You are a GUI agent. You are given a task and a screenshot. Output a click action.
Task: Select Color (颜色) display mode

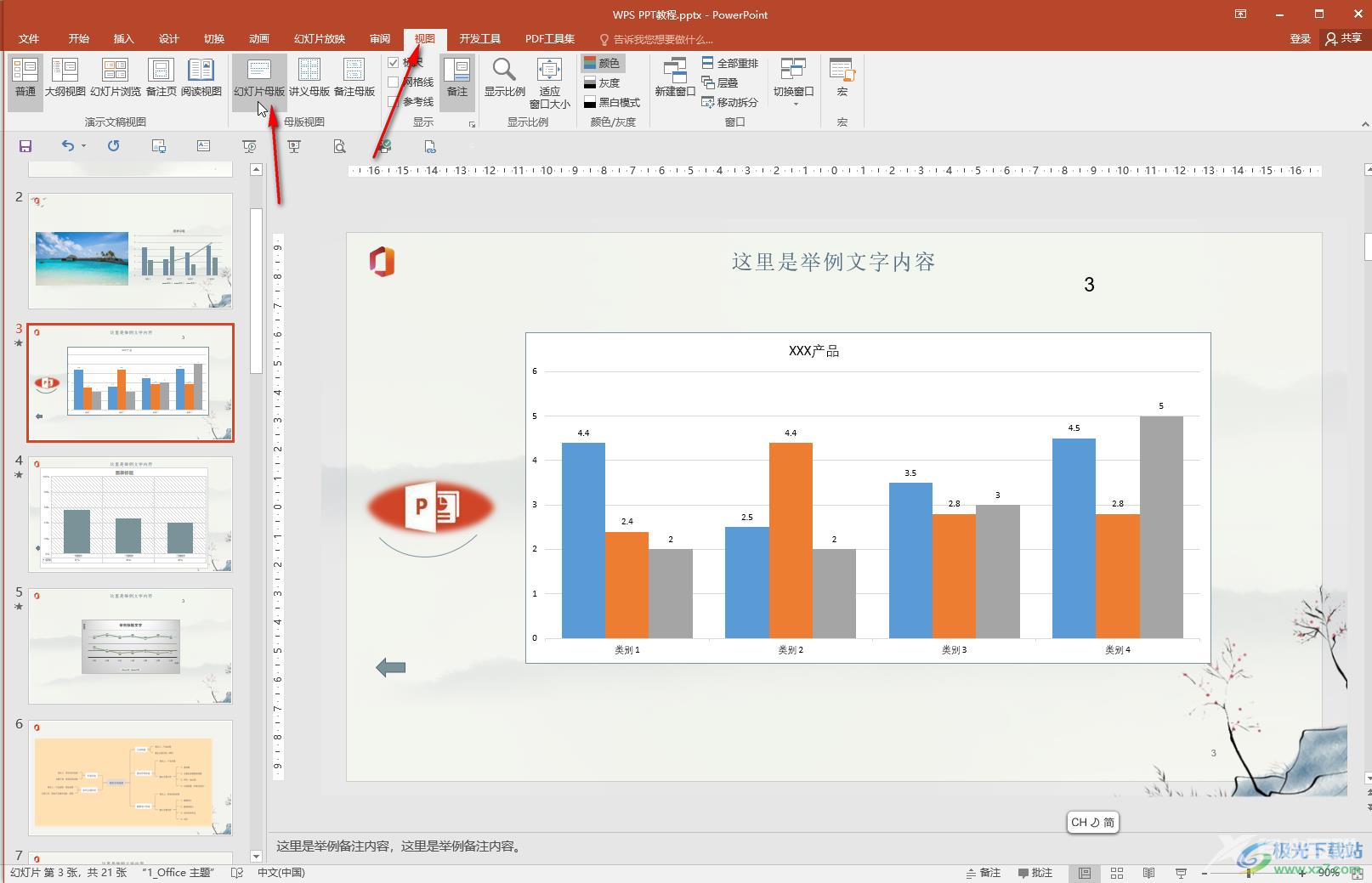603,63
